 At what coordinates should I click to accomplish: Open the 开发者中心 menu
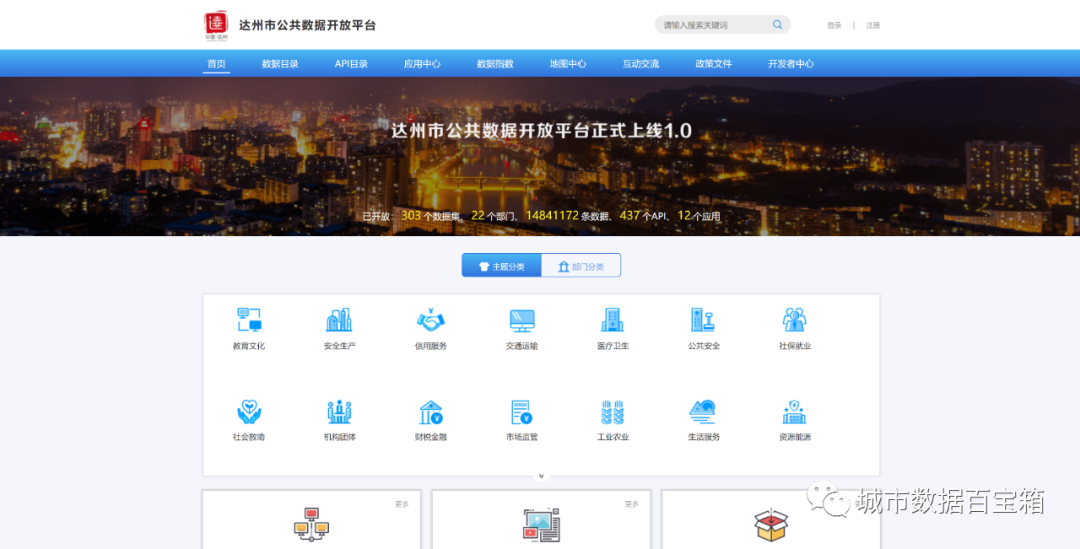[x=791, y=63]
